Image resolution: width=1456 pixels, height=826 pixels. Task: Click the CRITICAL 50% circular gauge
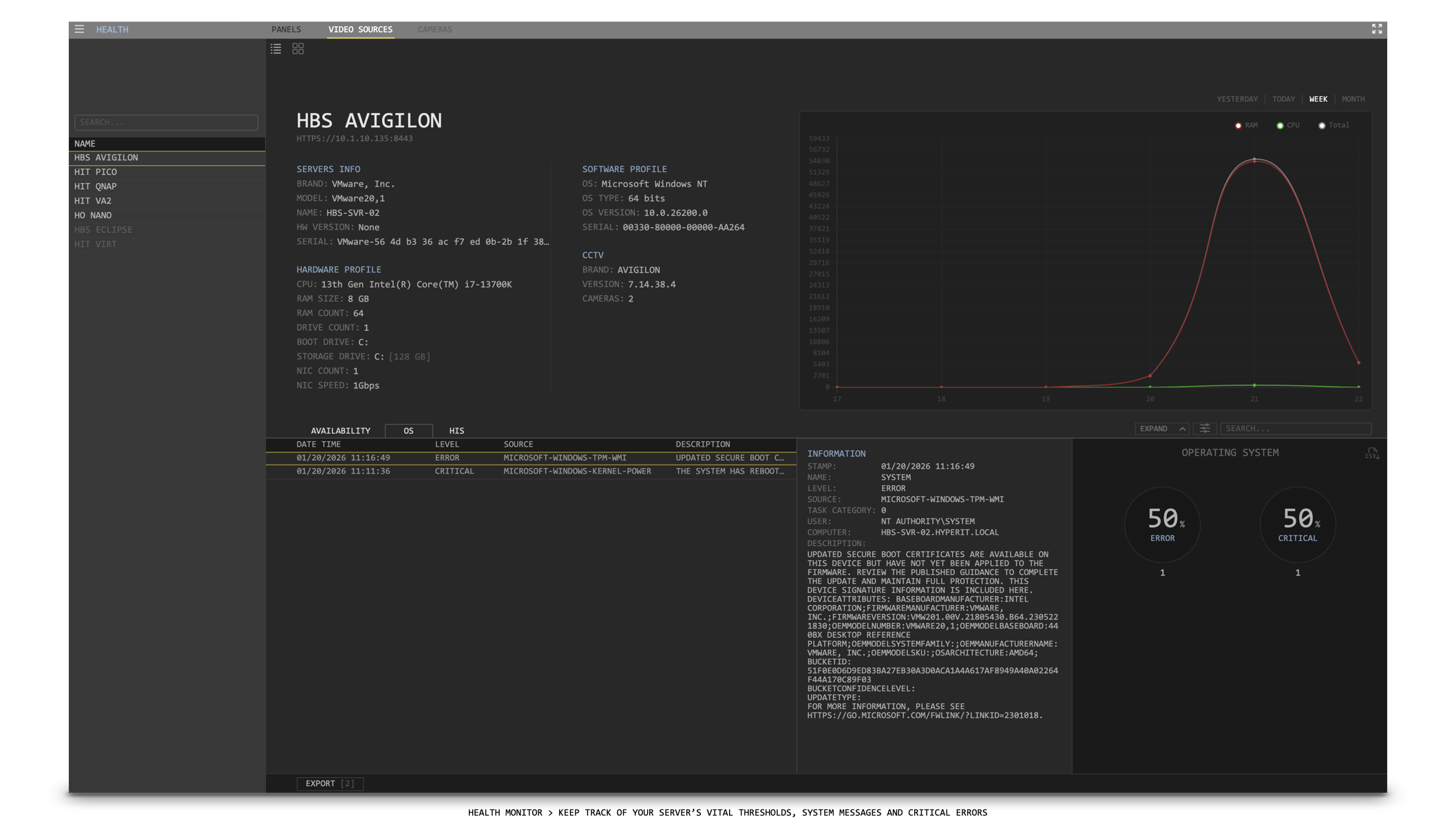(1298, 525)
